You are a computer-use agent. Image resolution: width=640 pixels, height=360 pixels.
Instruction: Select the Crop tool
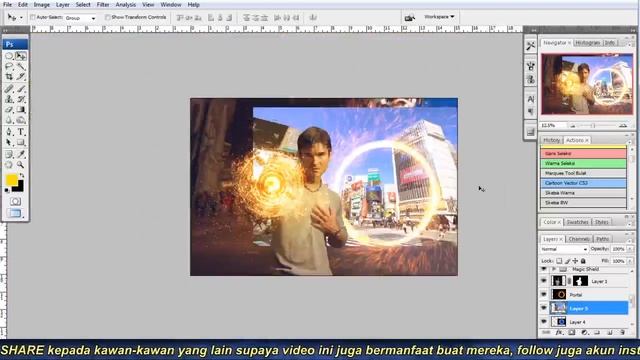9,76
